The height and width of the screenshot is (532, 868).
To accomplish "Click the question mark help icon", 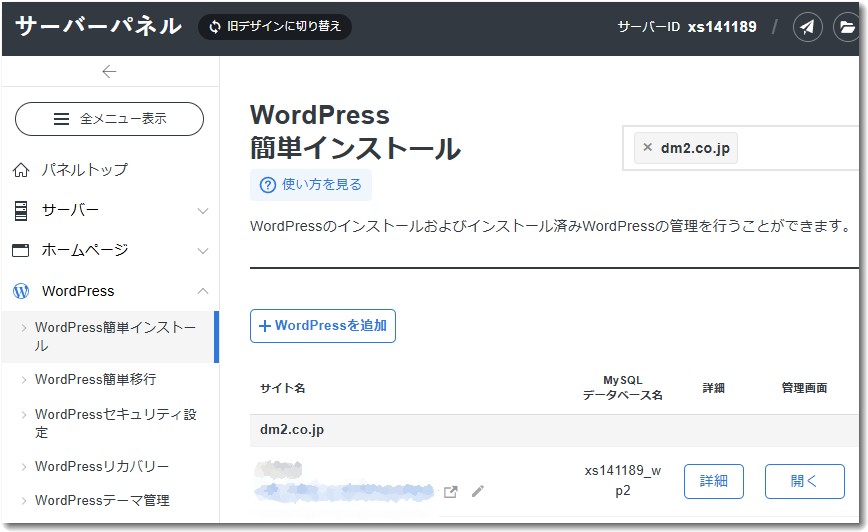I will tap(267, 185).
